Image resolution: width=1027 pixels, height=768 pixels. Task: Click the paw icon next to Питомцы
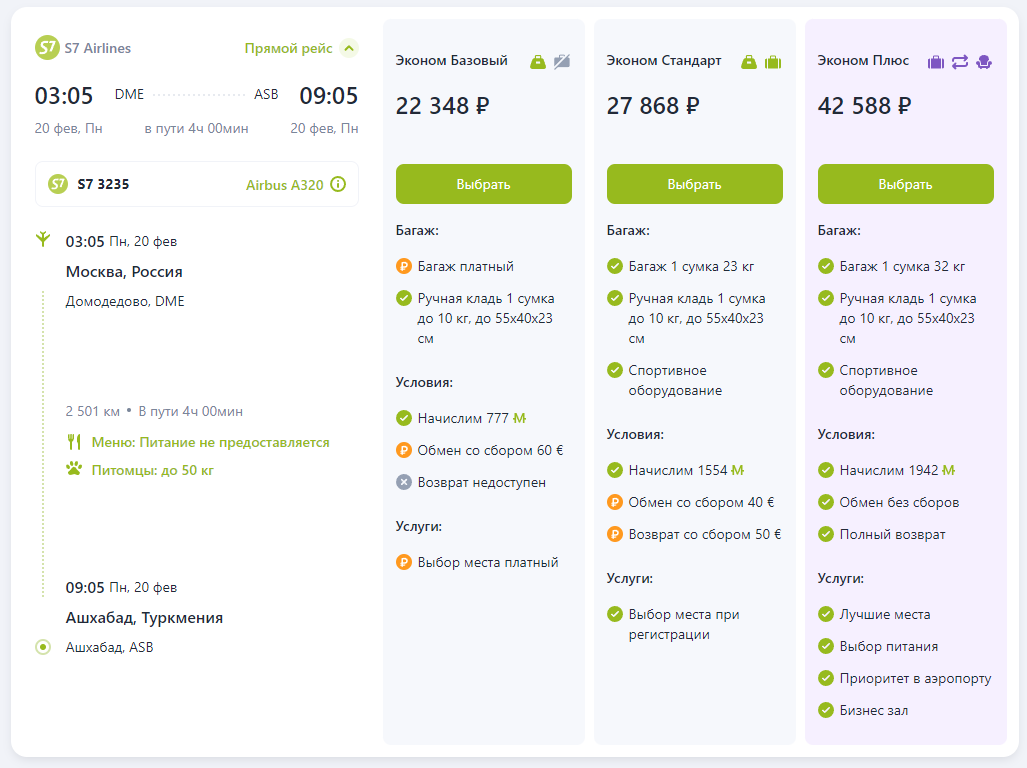(x=73, y=469)
